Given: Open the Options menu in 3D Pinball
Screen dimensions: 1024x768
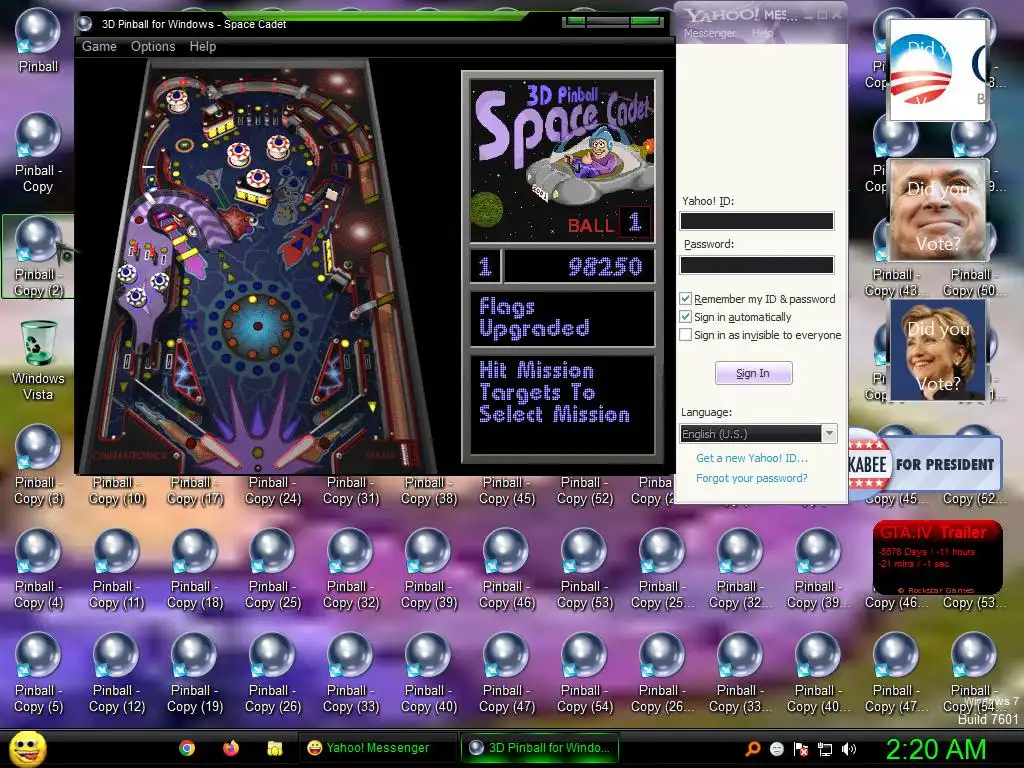Looking at the screenshot, I should click(x=153, y=46).
